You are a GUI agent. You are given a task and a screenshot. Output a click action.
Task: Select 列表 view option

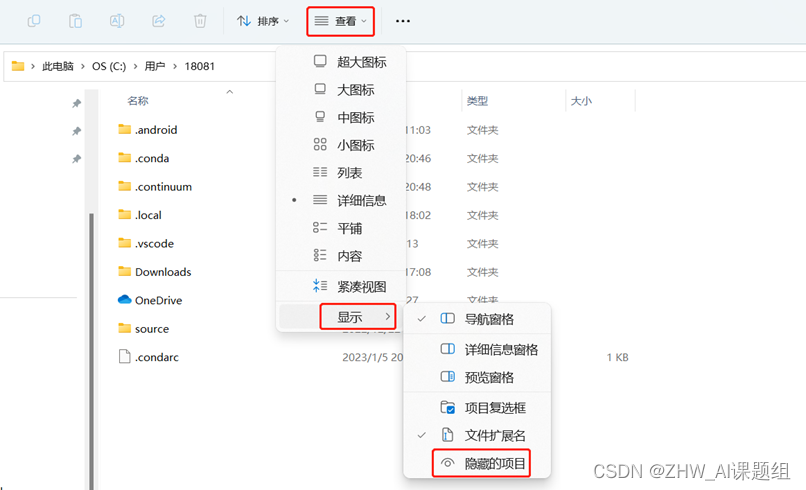tap(341, 173)
